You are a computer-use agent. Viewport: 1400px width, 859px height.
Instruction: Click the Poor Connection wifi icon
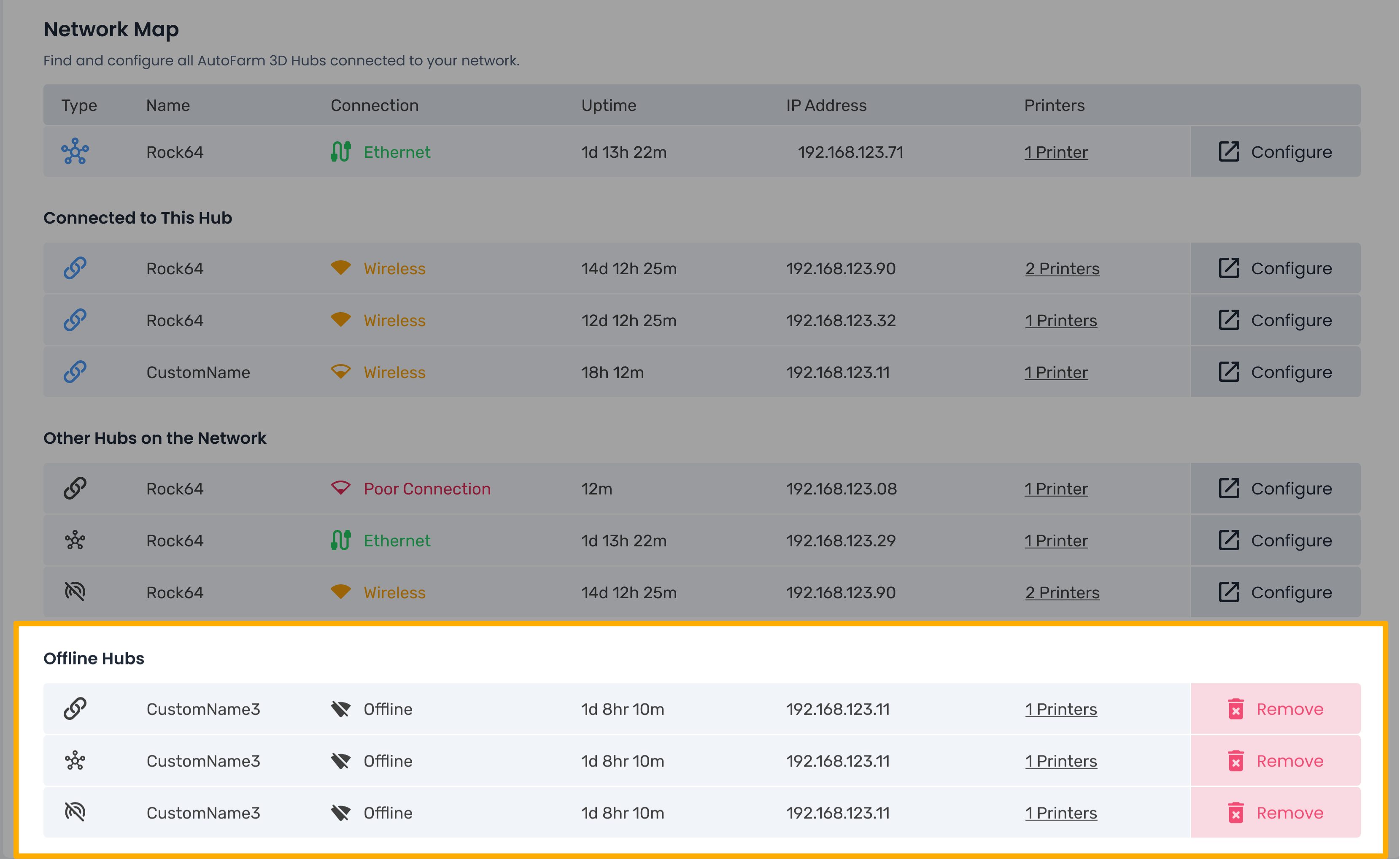pos(341,488)
